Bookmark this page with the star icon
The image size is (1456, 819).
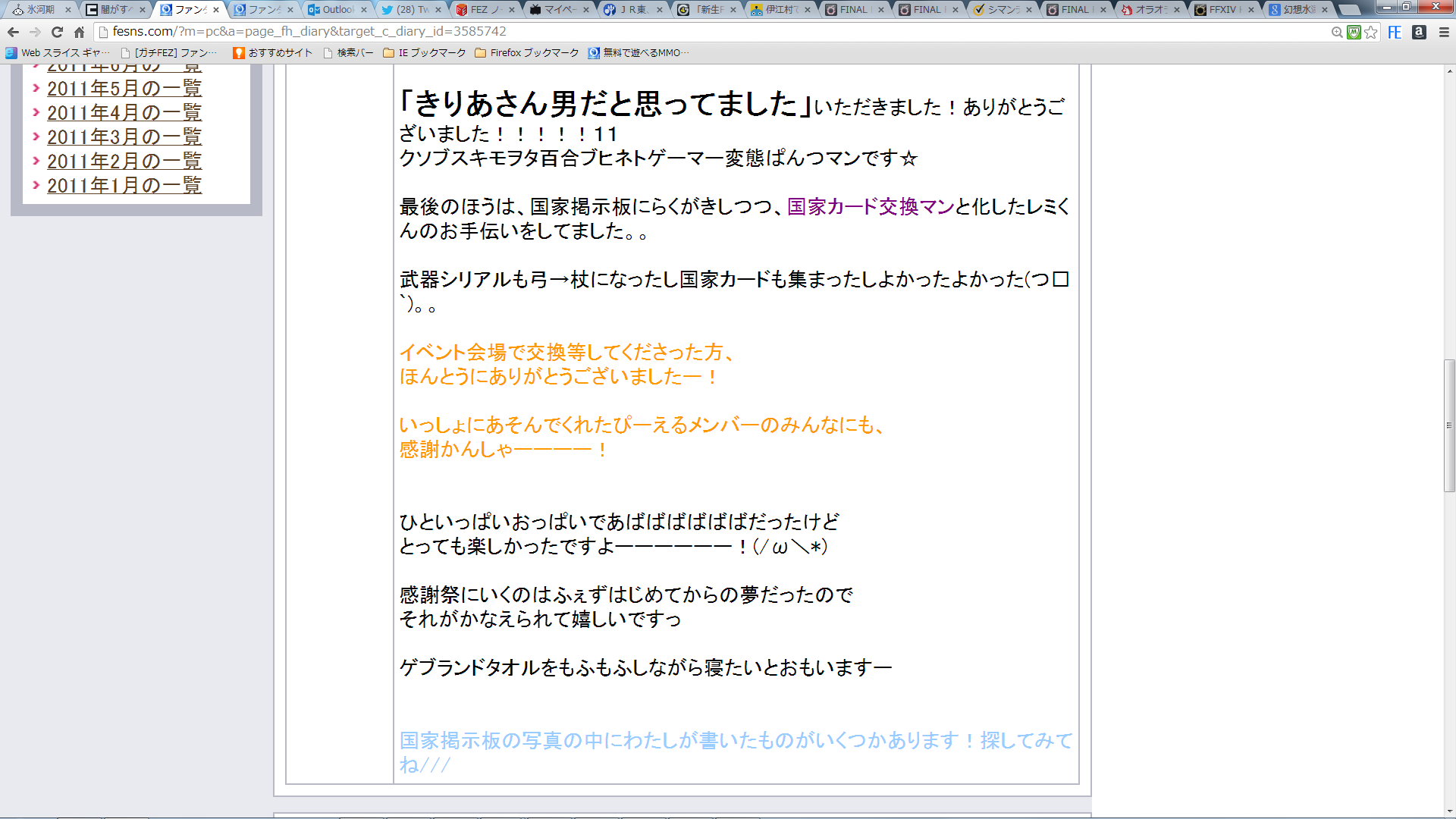[x=1370, y=32]
